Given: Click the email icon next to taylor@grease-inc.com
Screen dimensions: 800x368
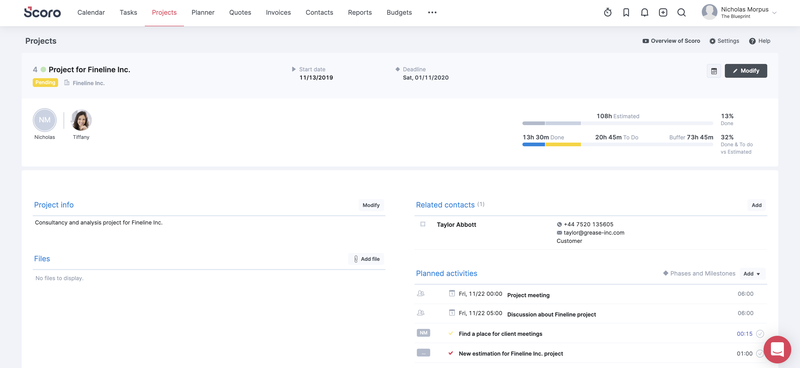Looking at the screenshot, I should click(x=559, y=233).
